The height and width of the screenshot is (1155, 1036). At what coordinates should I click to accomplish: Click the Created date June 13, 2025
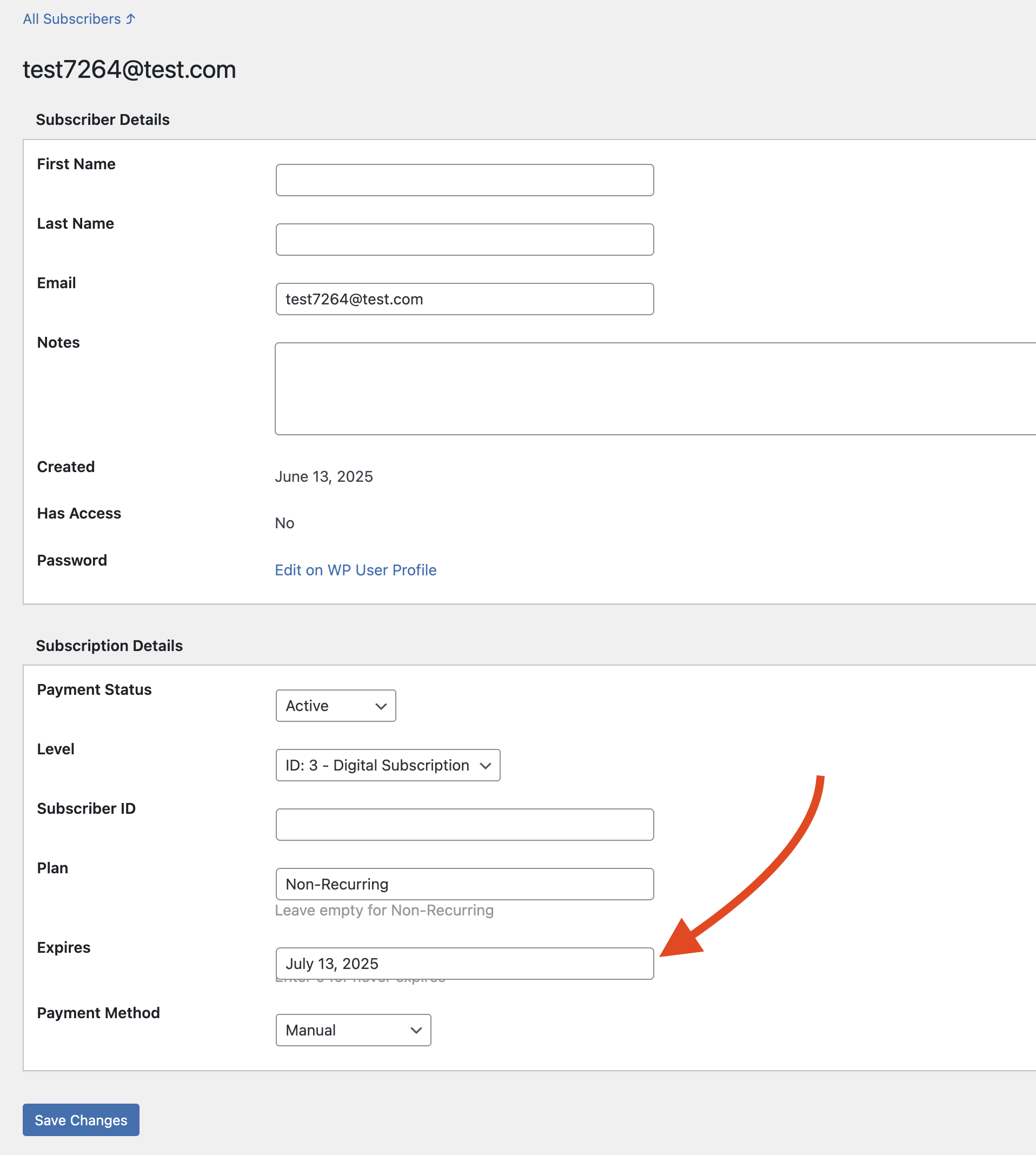coord(323,476)
